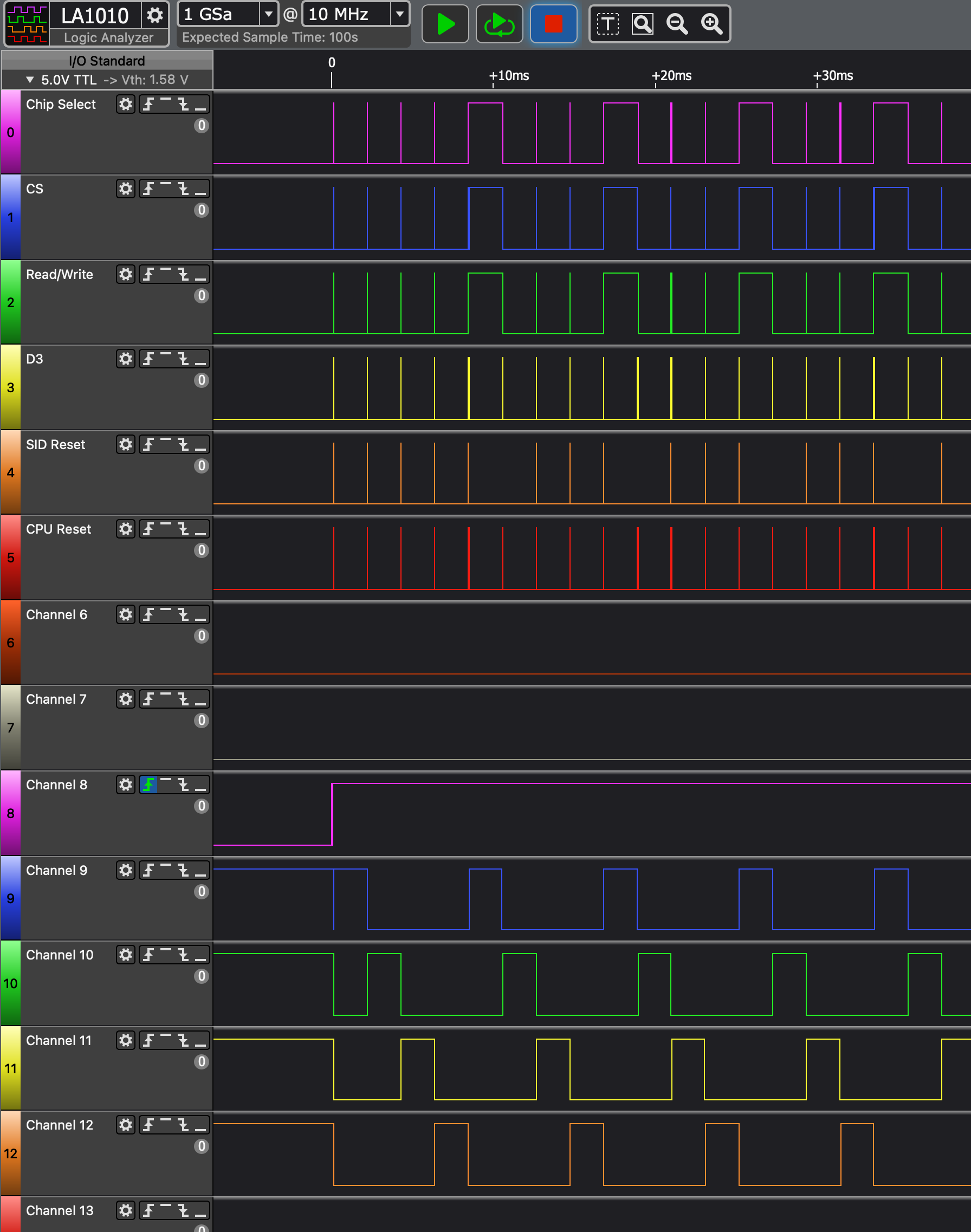The height and width of the screenshot is (1232, 971).
Task: Set rising edge trigger on D3 channel
Action: pos(148,359)
